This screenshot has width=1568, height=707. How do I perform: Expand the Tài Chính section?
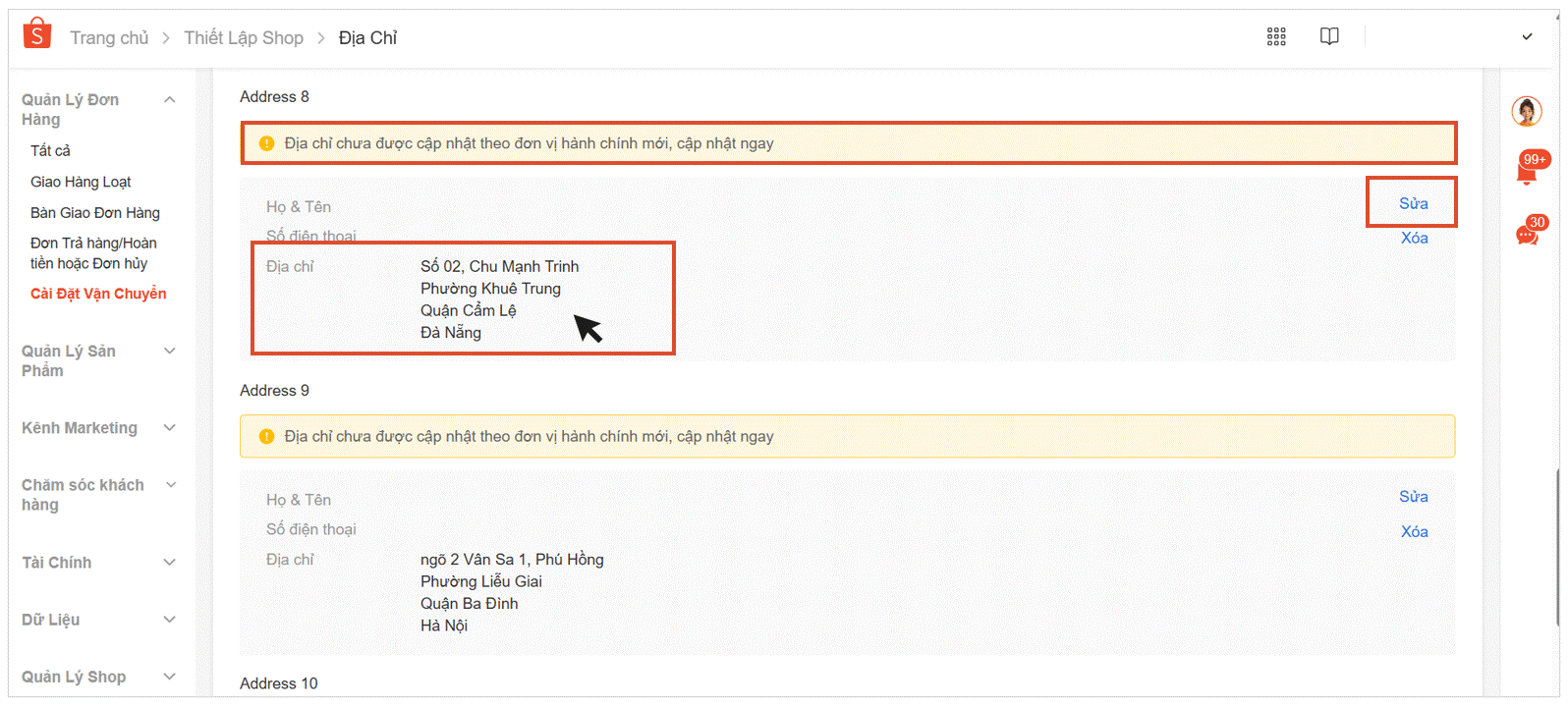(x=170, y=563)
